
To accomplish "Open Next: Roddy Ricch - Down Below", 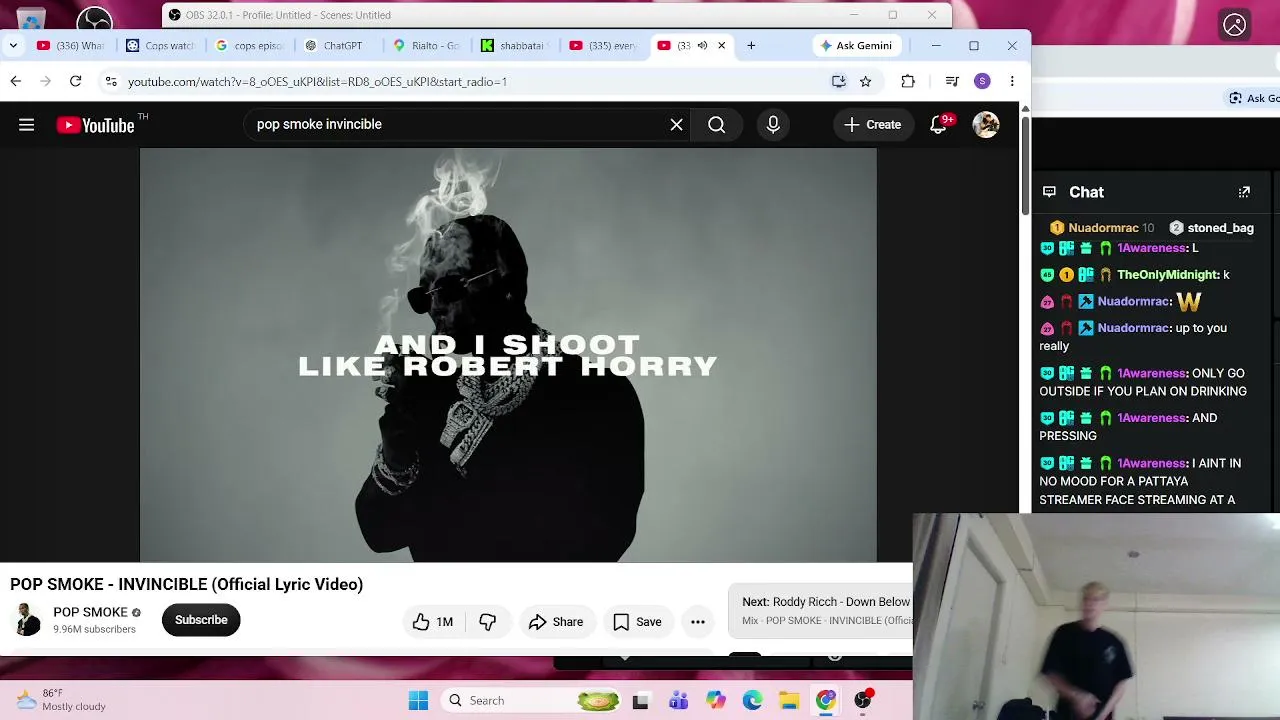I will coord(826,602).
